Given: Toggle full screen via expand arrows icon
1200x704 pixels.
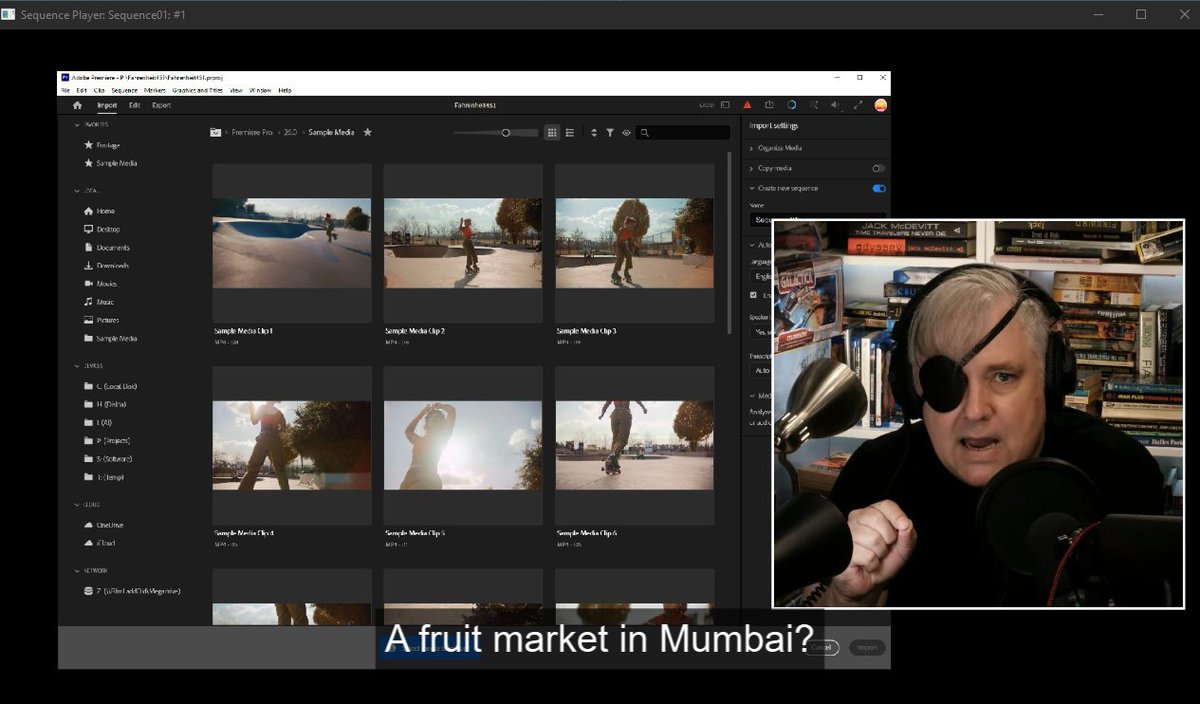Looking at the screenshot, I should (x=858, y=105).
